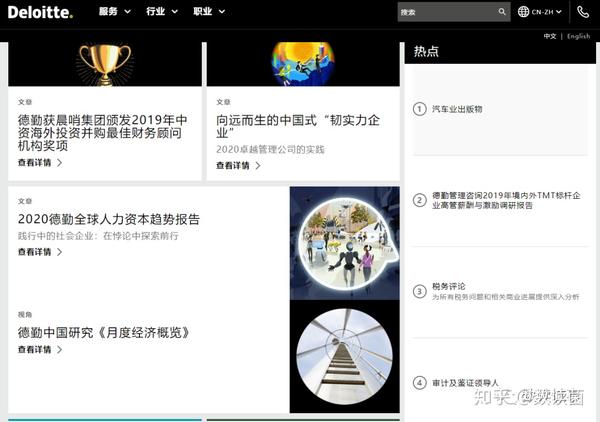Expand the 服务 menu

114,11
